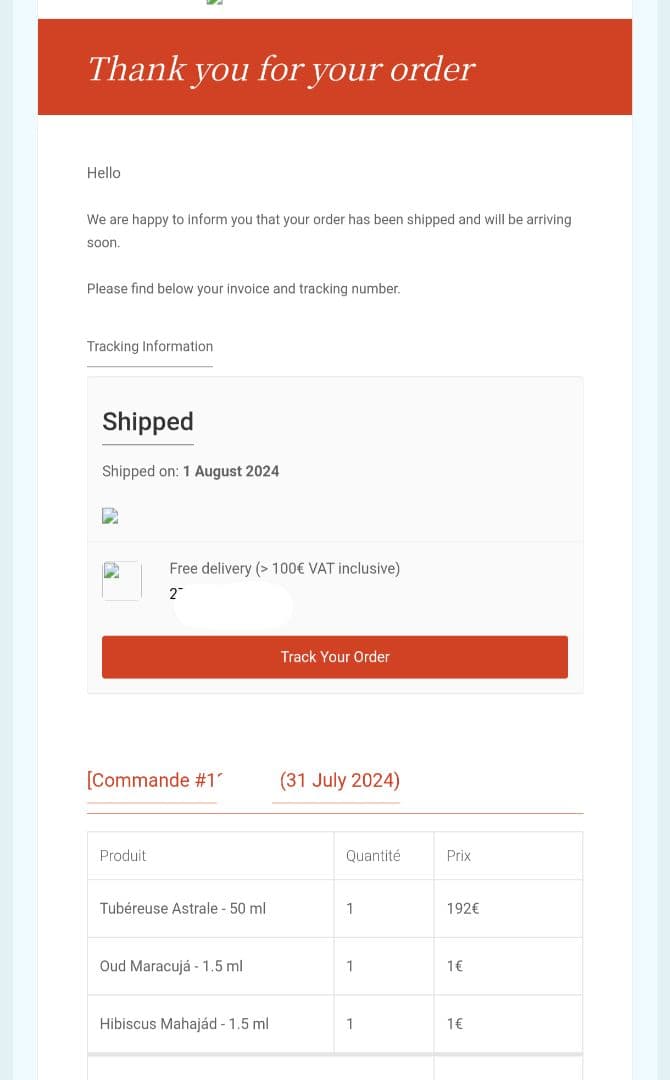The height and width of the screenshot is (1080, 670).
Task: Click the Quantité column header
Action: pyautogui.click(x=373, y=856)
